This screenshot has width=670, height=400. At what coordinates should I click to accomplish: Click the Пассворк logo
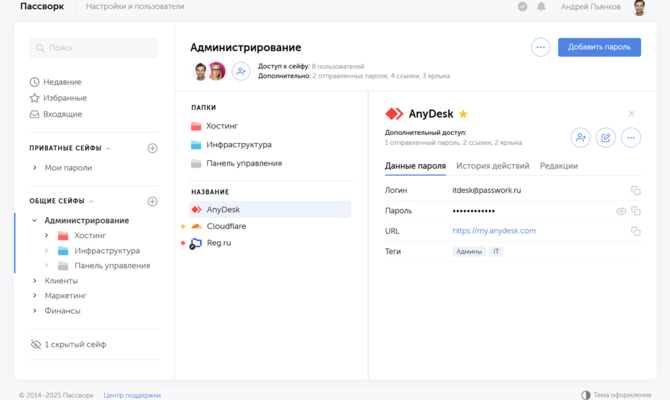click(42, 6)
